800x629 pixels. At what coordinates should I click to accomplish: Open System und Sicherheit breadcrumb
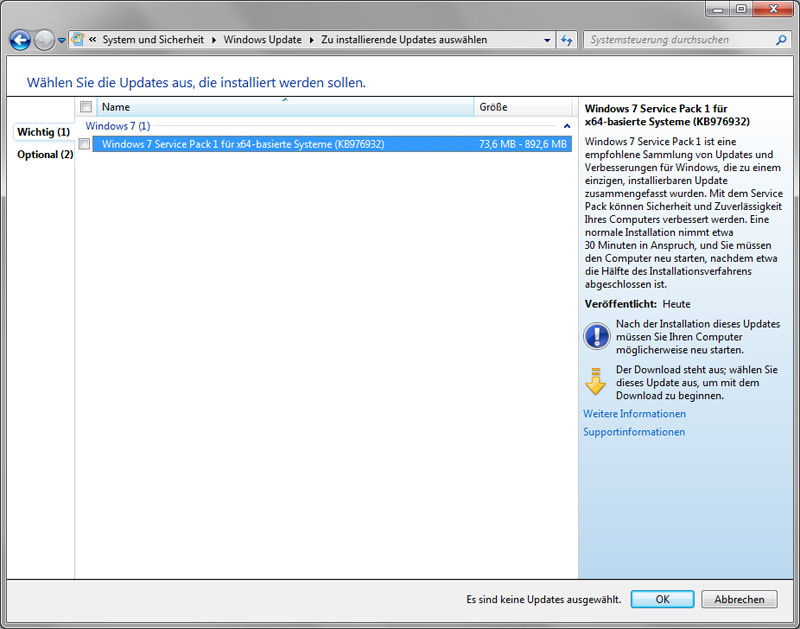pos(153,39)
